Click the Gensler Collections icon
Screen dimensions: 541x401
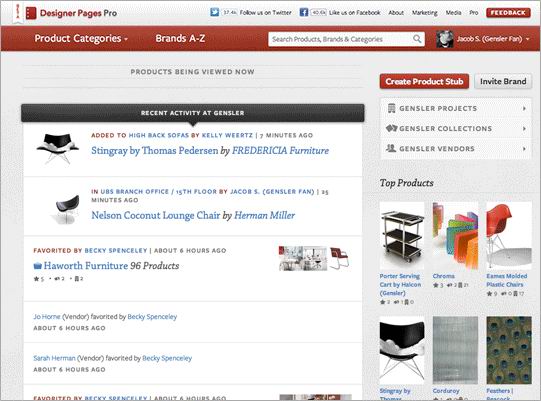[x=392, y=128]
